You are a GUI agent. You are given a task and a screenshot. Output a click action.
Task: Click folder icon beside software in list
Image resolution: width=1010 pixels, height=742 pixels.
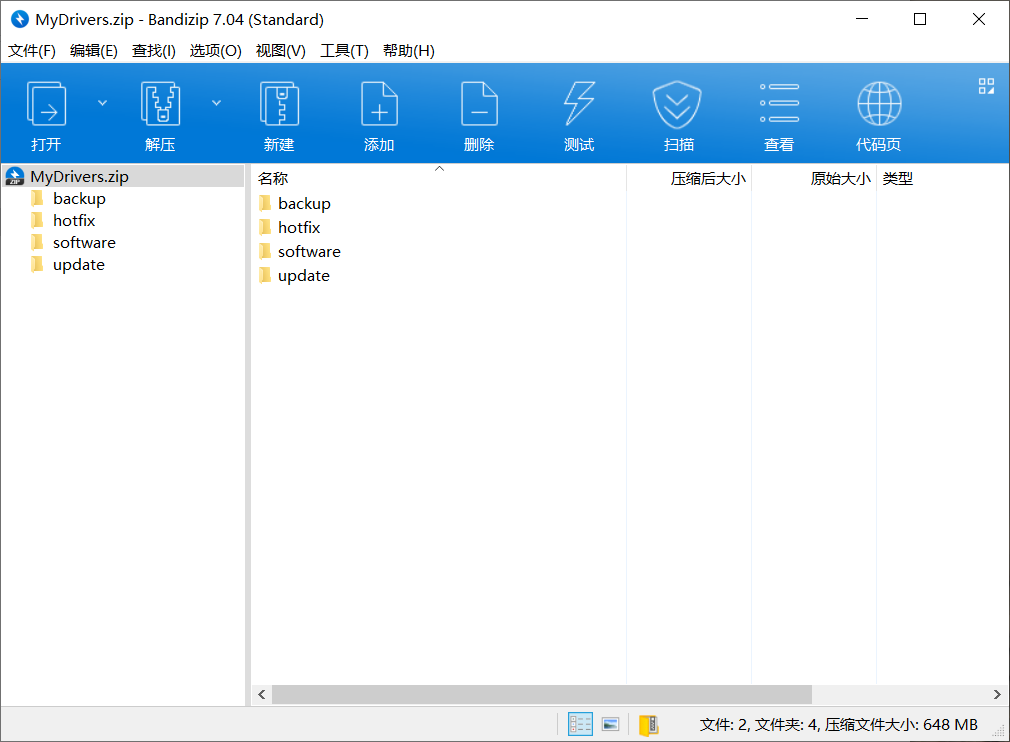265,252
